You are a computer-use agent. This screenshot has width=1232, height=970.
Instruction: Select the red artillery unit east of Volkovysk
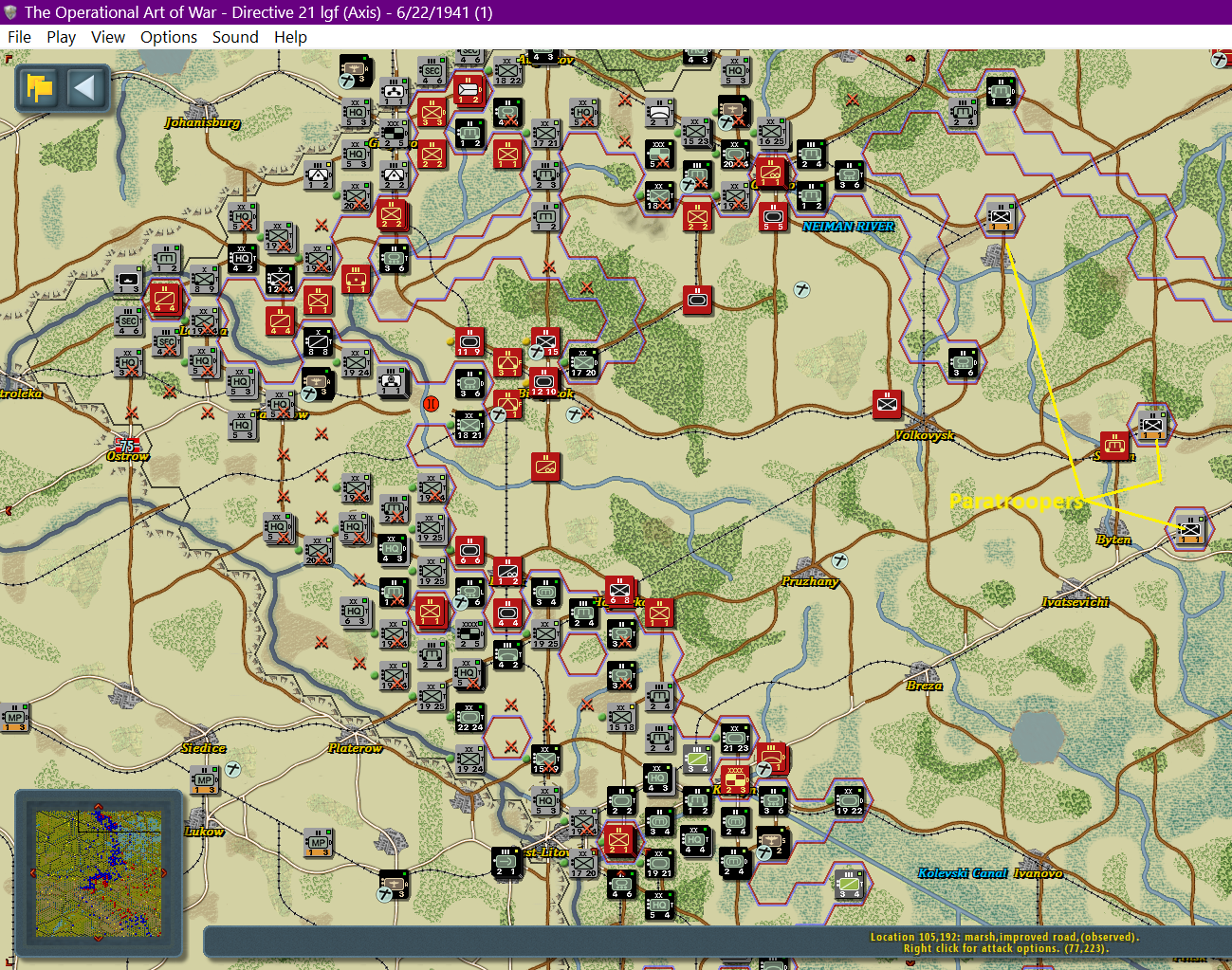pos(1114,446)
